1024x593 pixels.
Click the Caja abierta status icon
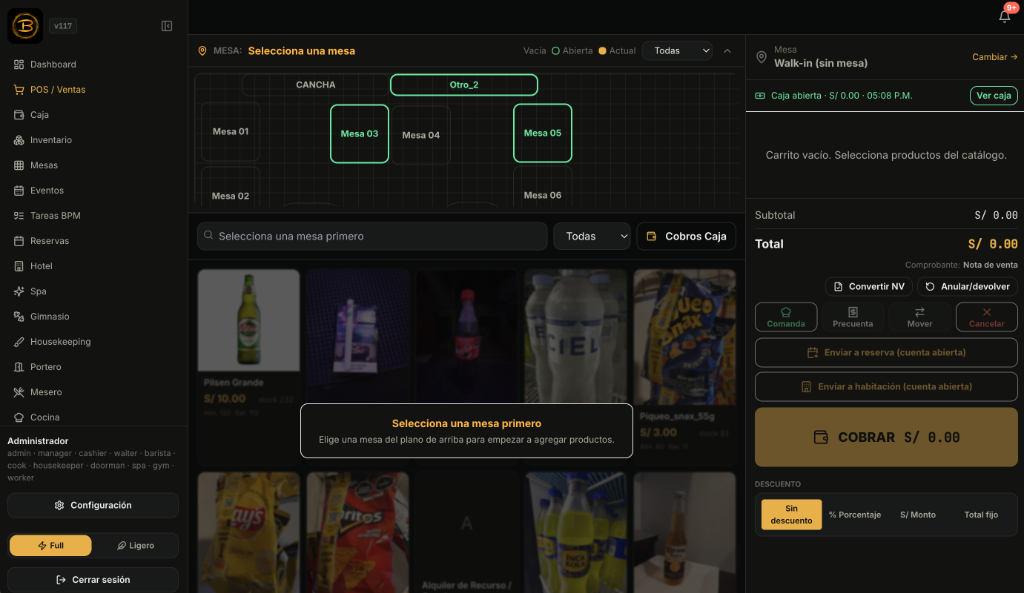pos(760,96)
